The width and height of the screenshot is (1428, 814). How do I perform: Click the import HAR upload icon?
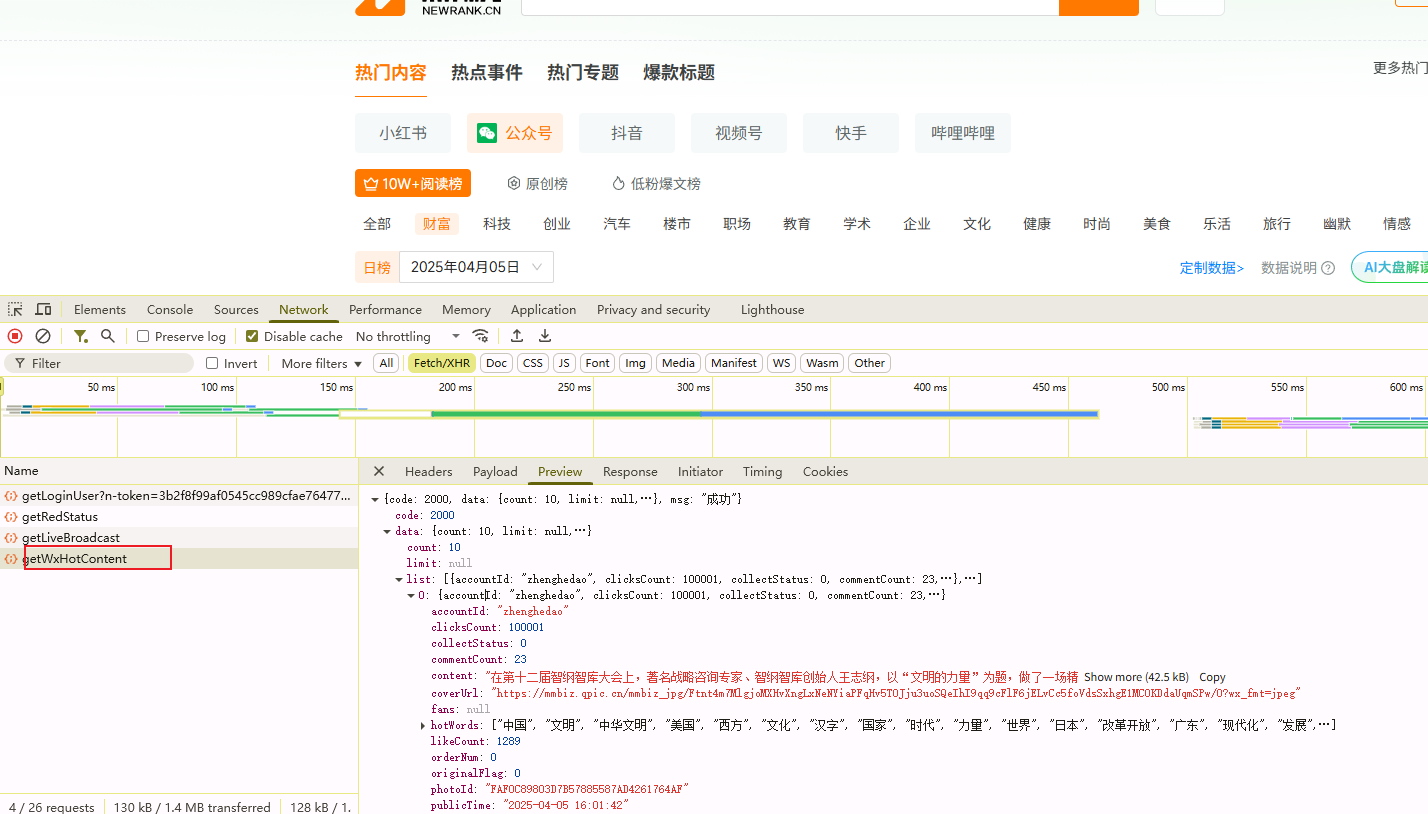[x=517, y=336]
